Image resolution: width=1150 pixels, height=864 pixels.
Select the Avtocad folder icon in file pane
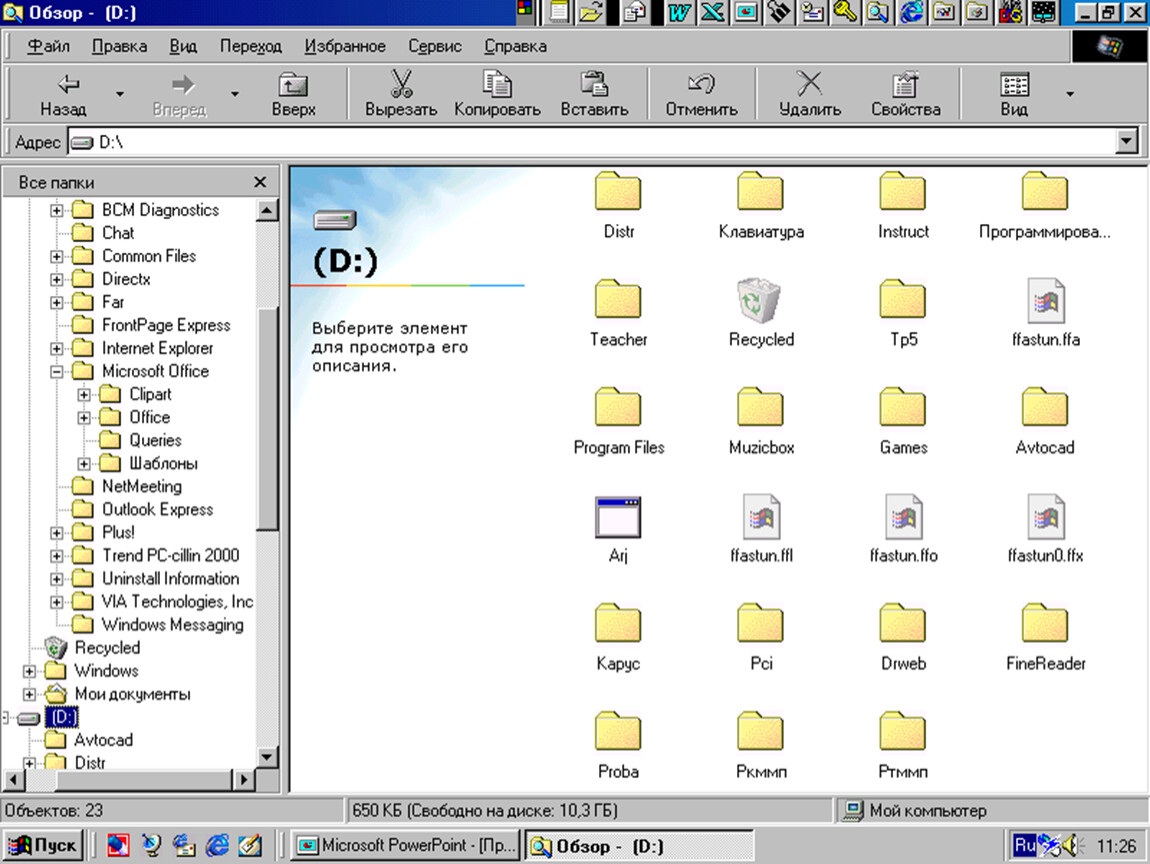tap(1045, 407)
